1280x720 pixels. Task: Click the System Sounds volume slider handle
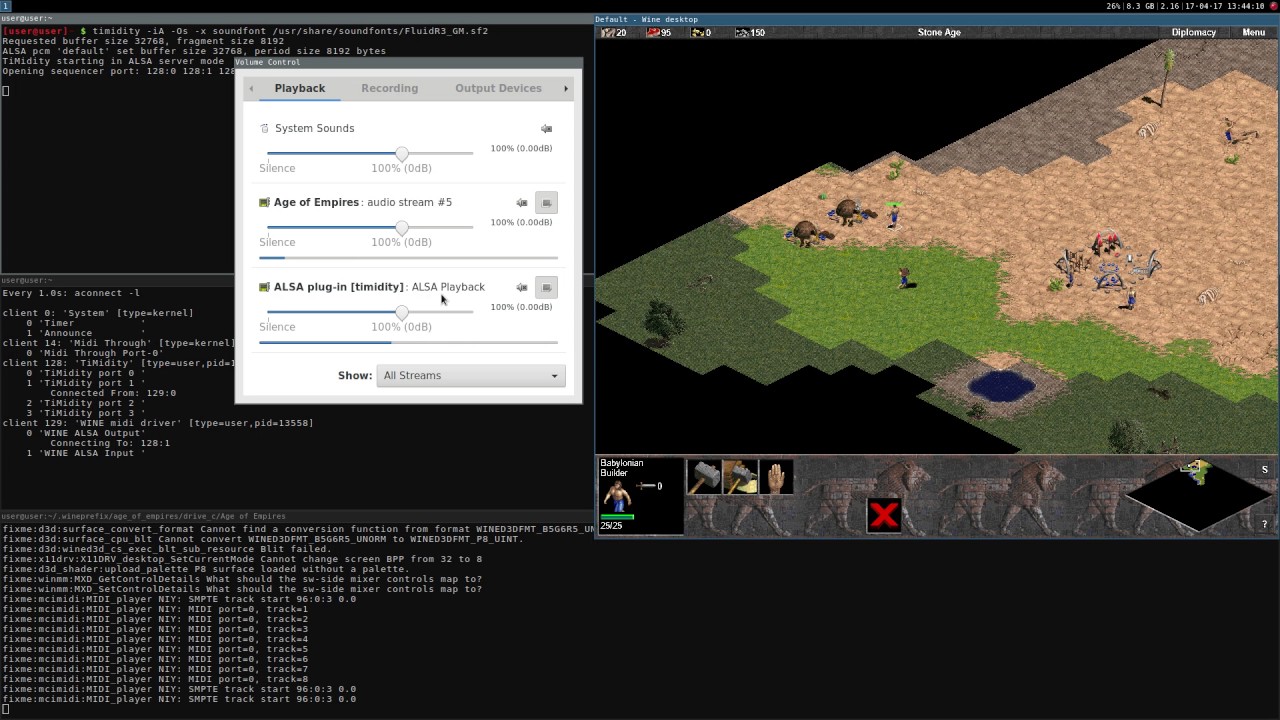[402, 154]
